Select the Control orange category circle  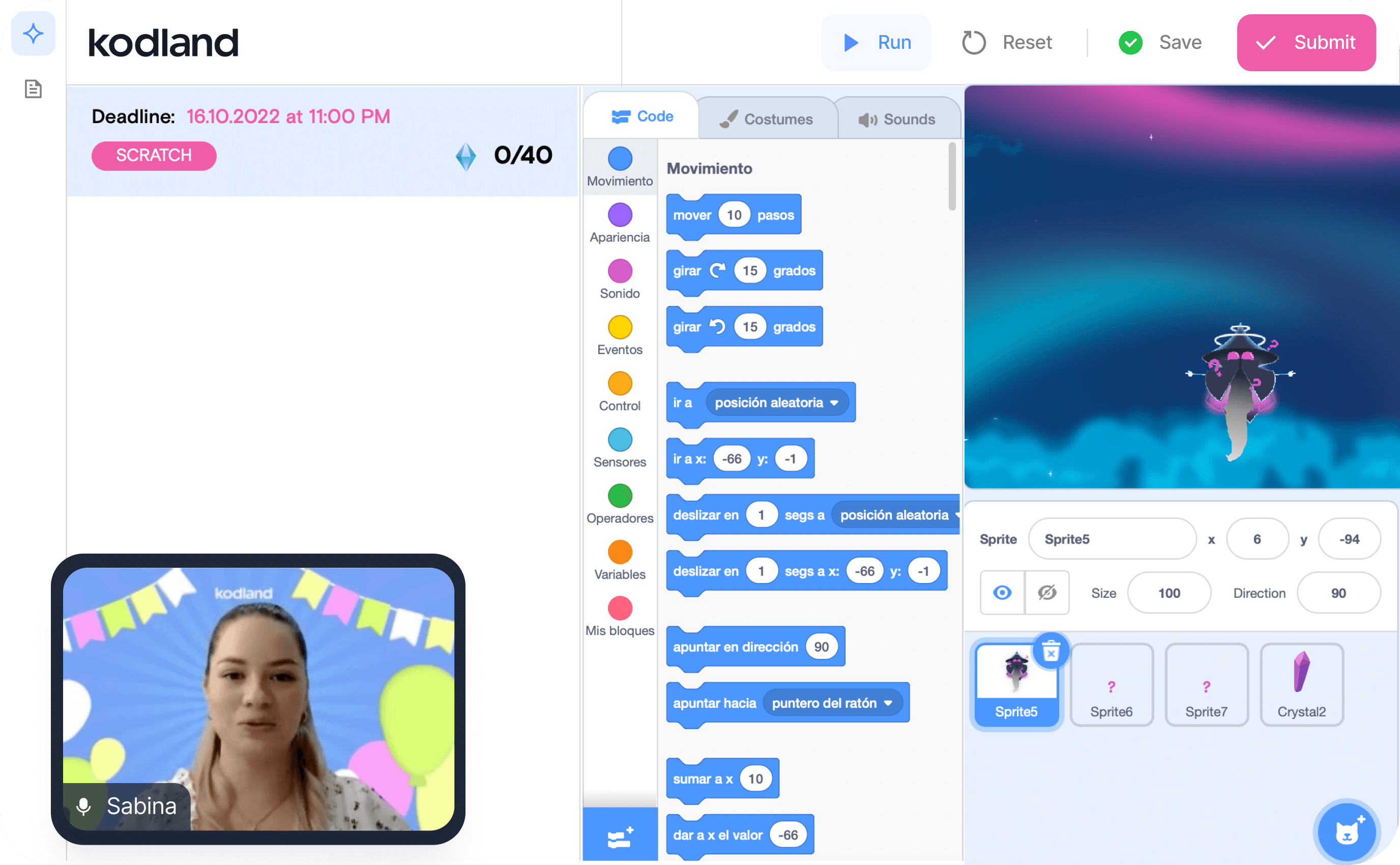point(620,384)
